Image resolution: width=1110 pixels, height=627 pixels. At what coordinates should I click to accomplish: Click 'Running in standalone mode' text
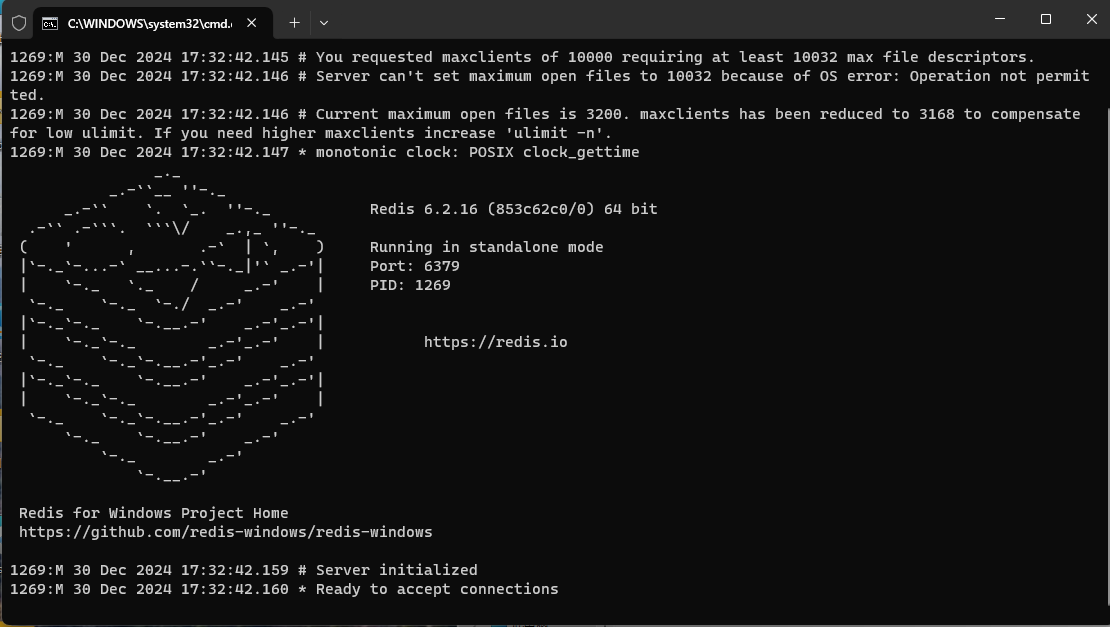(x=486, y=247)
